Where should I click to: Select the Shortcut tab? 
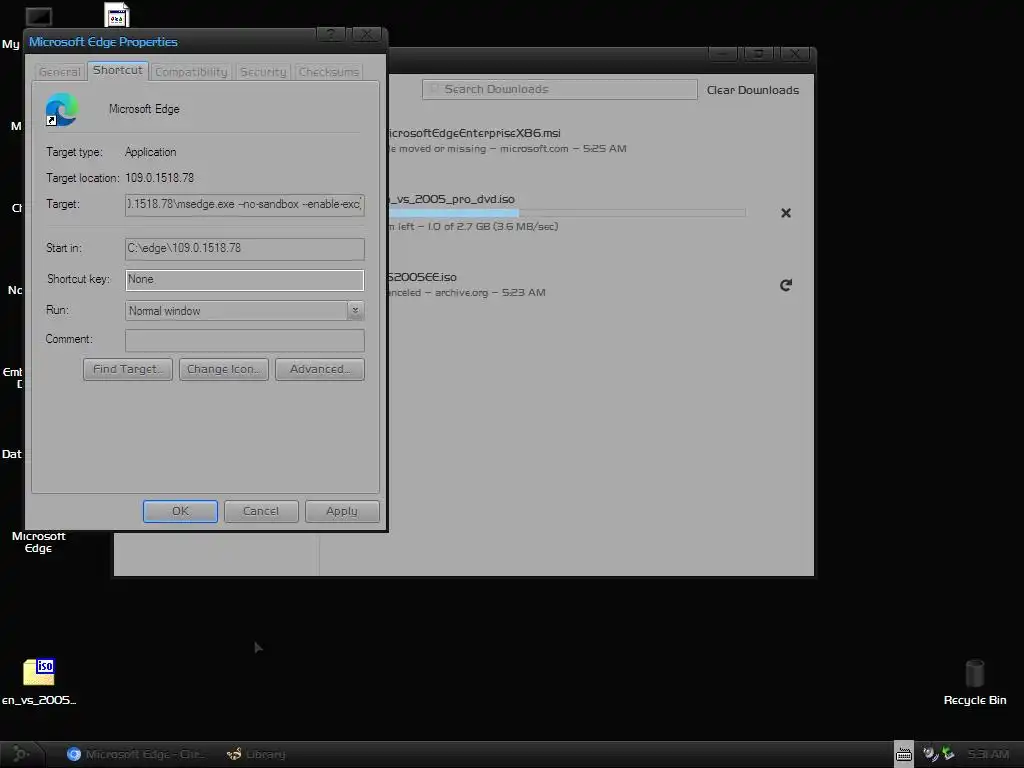[118, 71]
